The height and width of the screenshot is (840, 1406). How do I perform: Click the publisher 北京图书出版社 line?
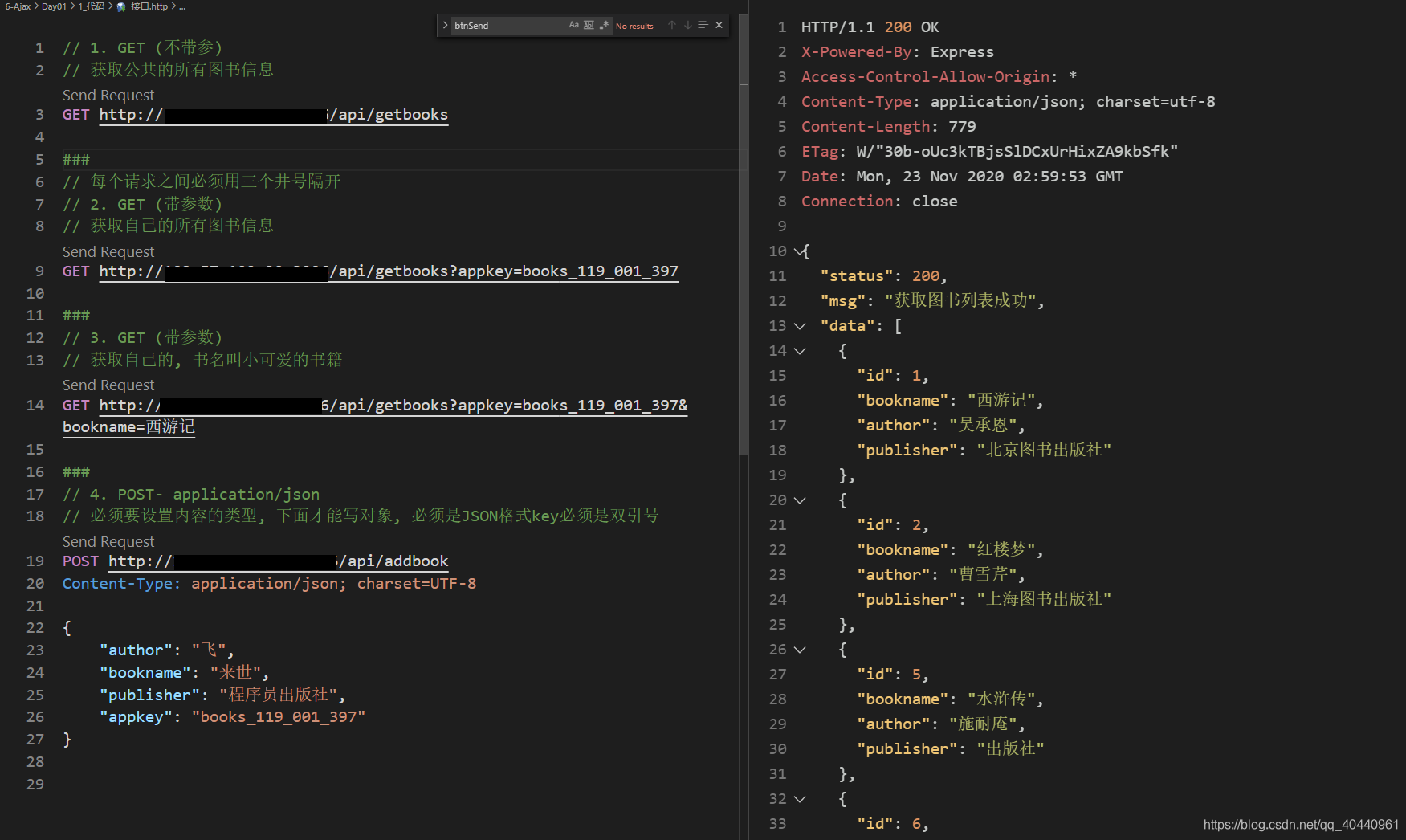(x=984, y=451)
